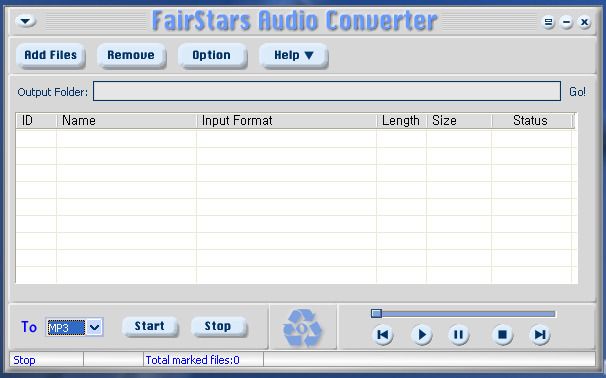Click Go! next to output folder
The height and width of the screenshot is (378, 606).
pos(577,92)
